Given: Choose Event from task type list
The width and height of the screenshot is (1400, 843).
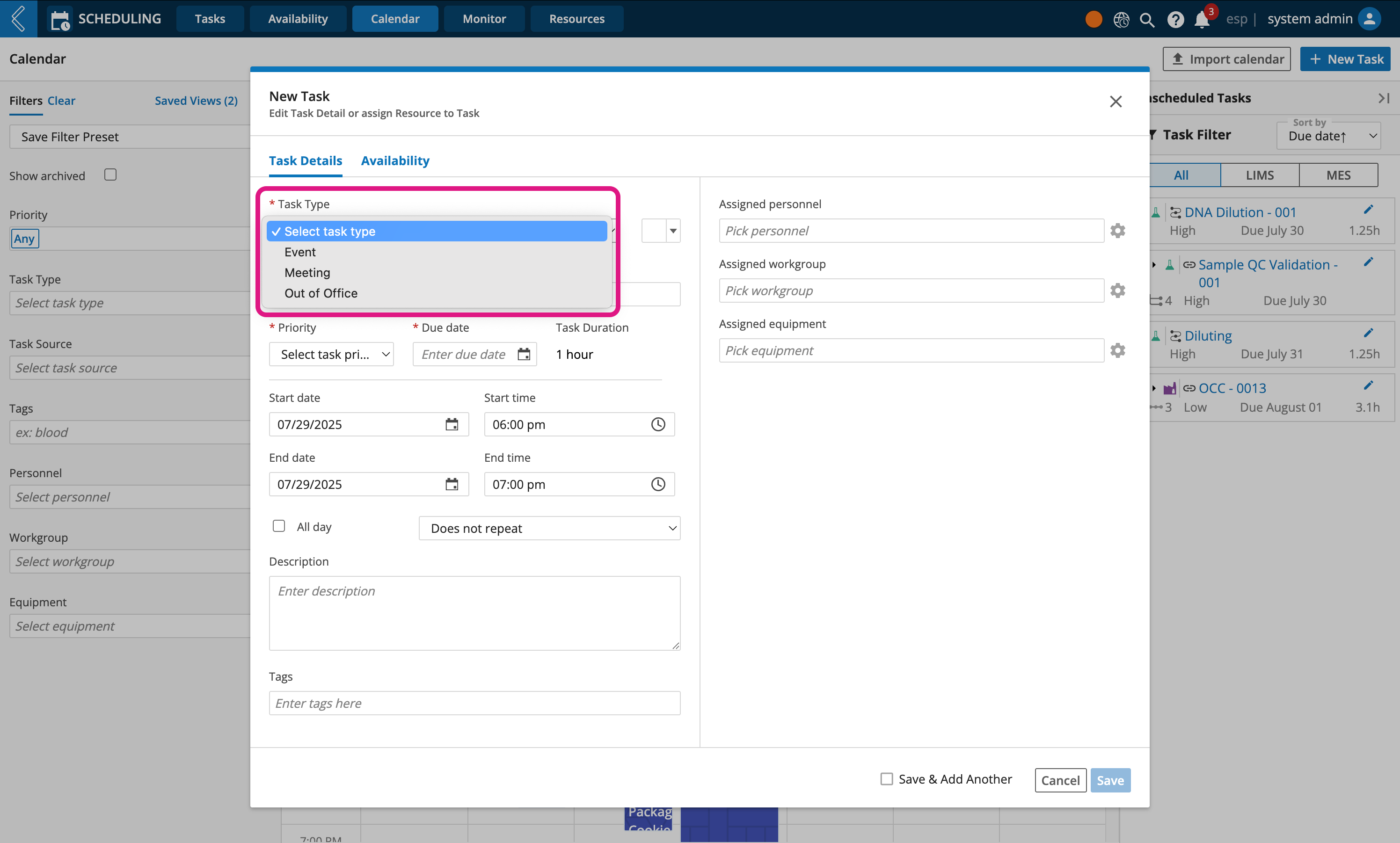Looking at the screenshot, I should 437,252.
